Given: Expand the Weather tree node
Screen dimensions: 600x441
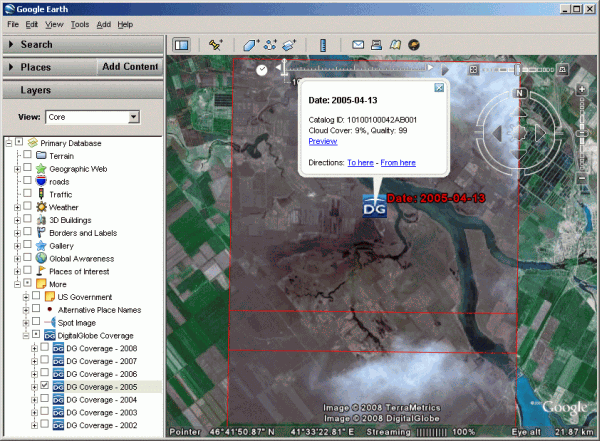Looking at the screenshot, I should tap(17, 207).
